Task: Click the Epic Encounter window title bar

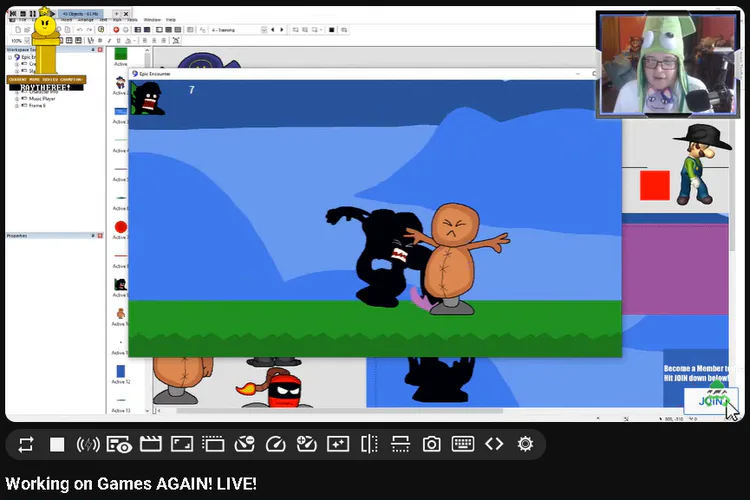Action: coord(364,74)
